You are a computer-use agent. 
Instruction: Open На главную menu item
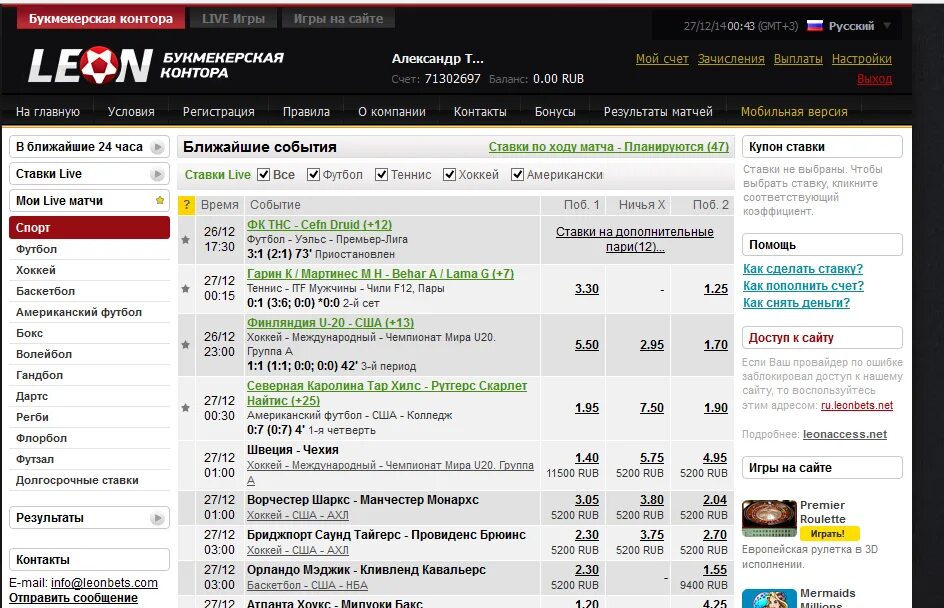[x=48, y=111]
